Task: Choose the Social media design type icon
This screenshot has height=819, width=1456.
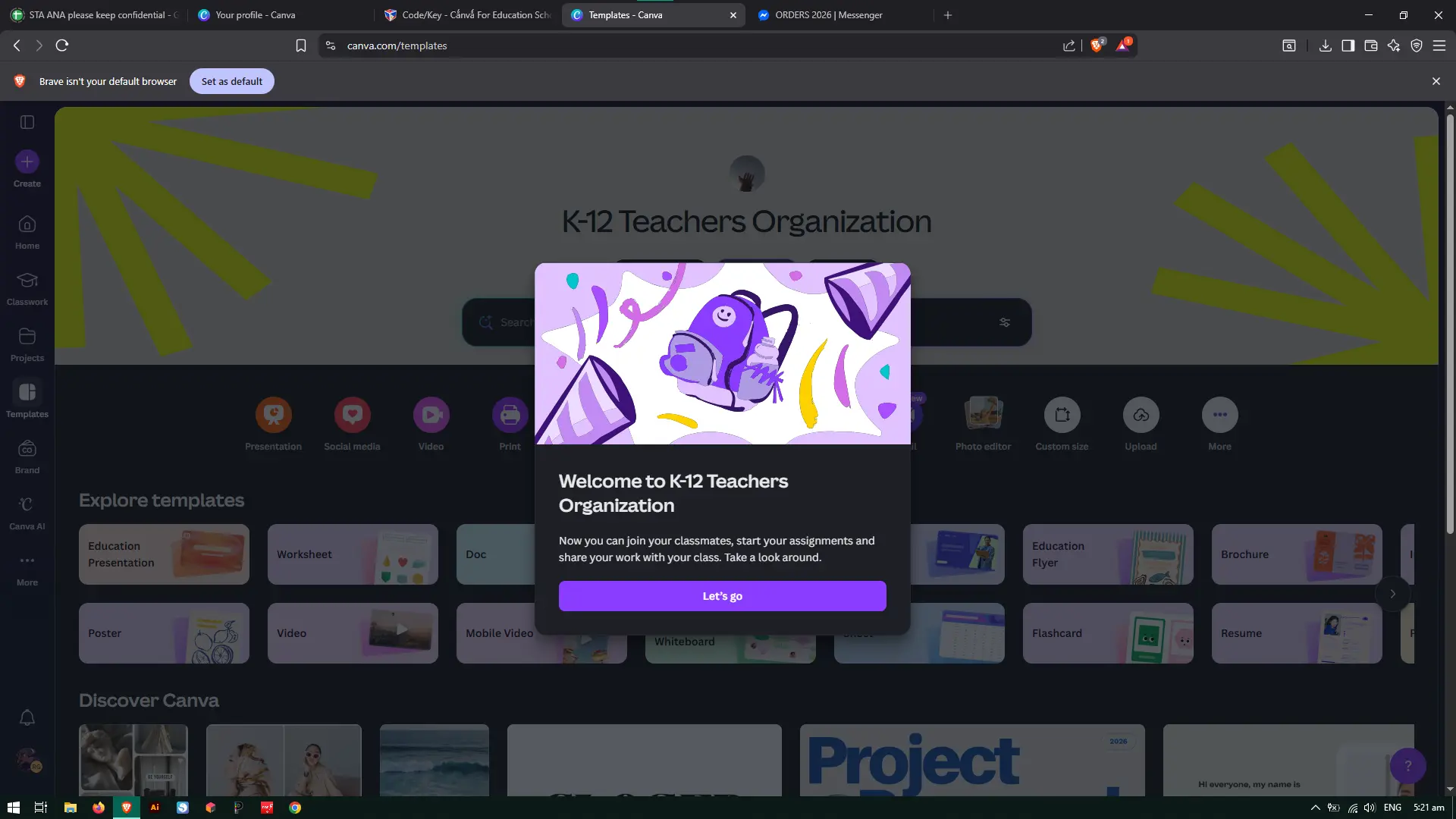Action: click(x=353, y=415)
